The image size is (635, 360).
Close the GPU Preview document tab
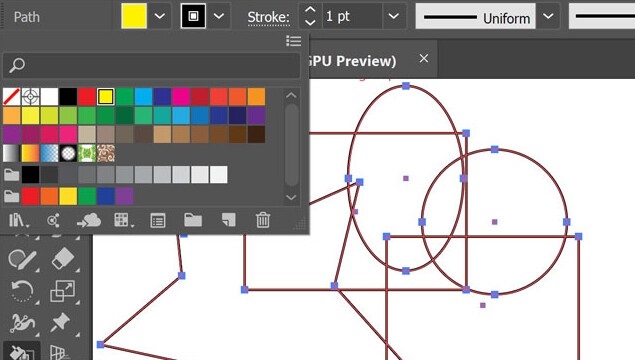click(424, 59)
